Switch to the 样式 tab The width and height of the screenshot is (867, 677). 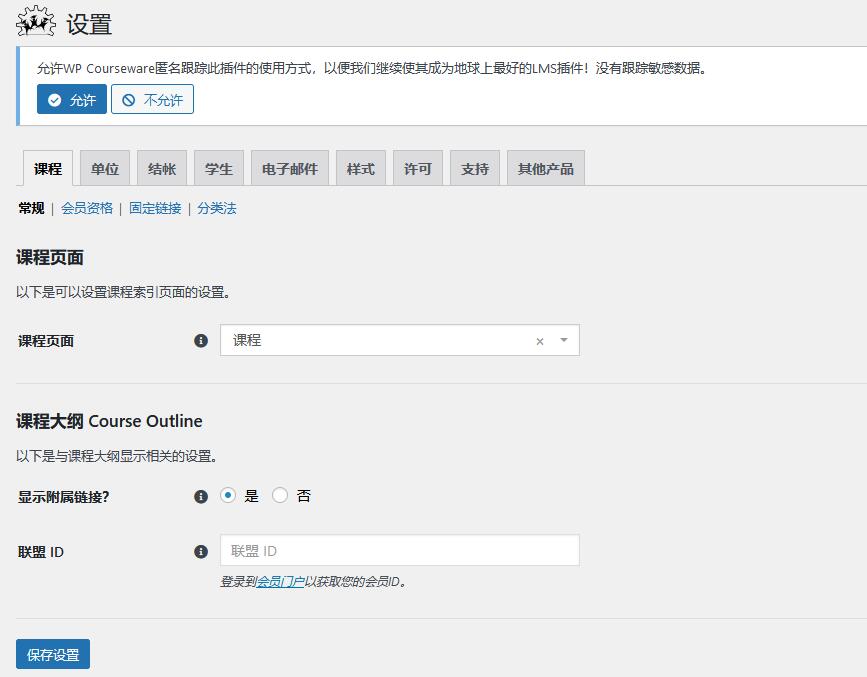[x=361, y=169]
